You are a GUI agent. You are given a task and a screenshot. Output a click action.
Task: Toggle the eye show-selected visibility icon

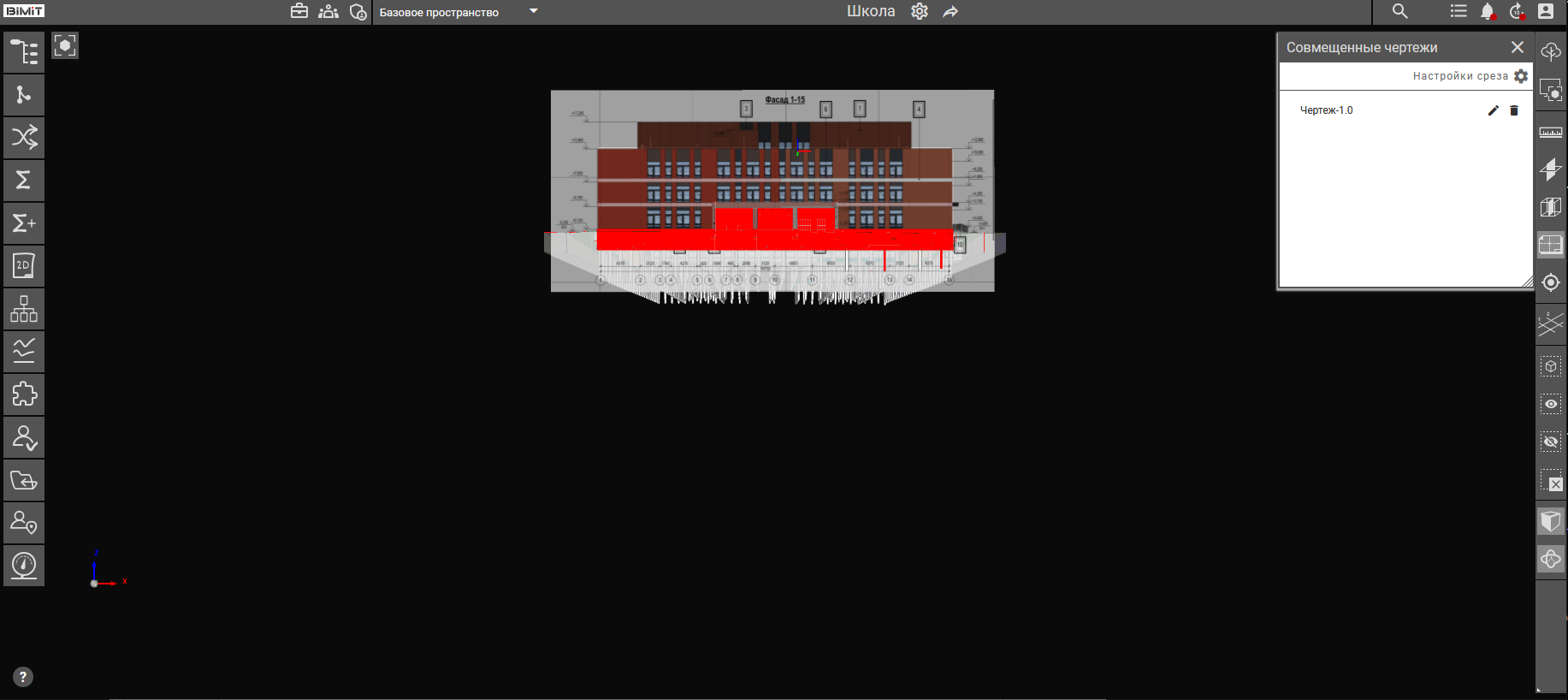(1550, 404)
